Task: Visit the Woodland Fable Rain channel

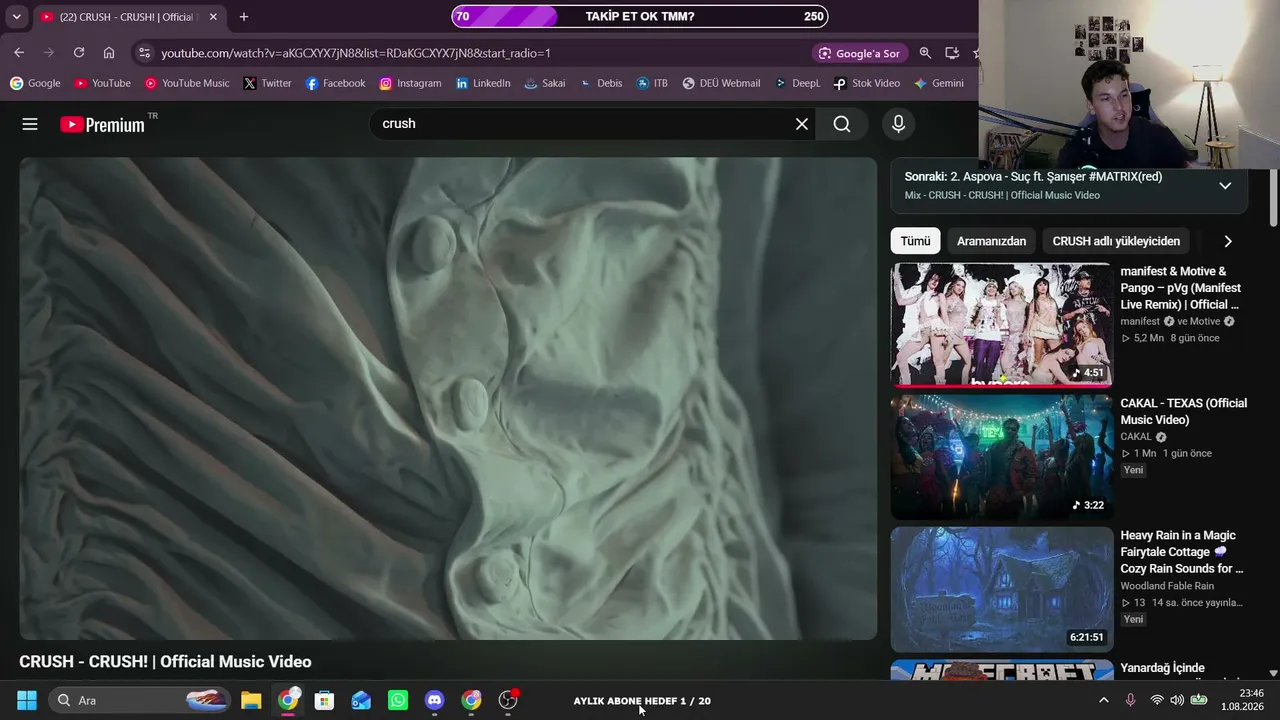Action: point(1167,586)
